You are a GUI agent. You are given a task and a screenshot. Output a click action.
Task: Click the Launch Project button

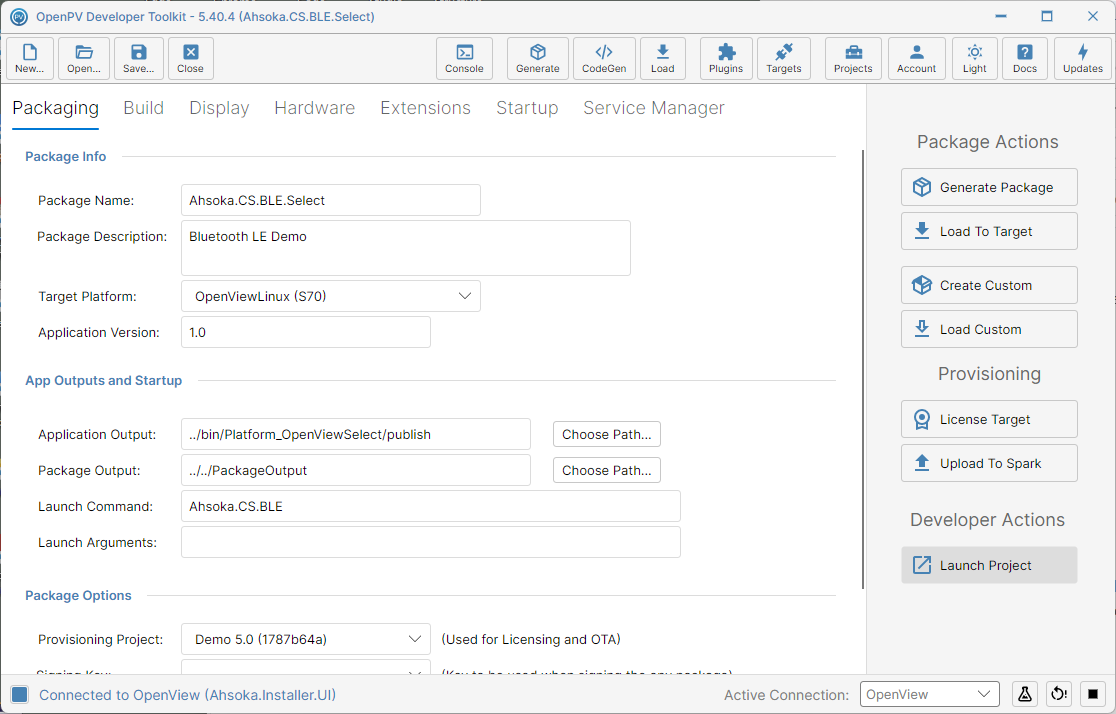[x=989, y=565]
